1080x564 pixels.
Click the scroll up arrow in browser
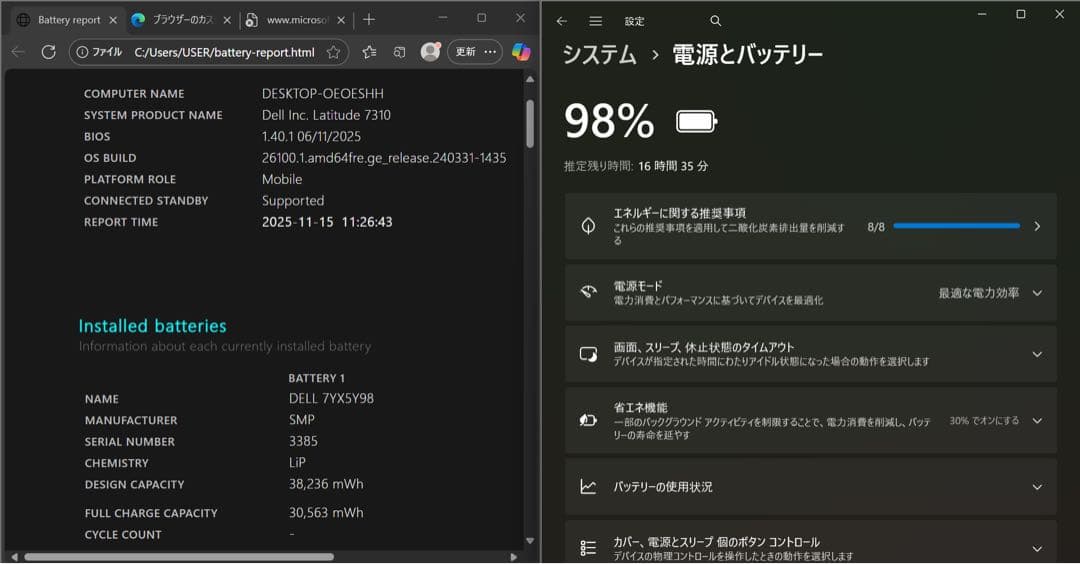[x=530, y=79]
